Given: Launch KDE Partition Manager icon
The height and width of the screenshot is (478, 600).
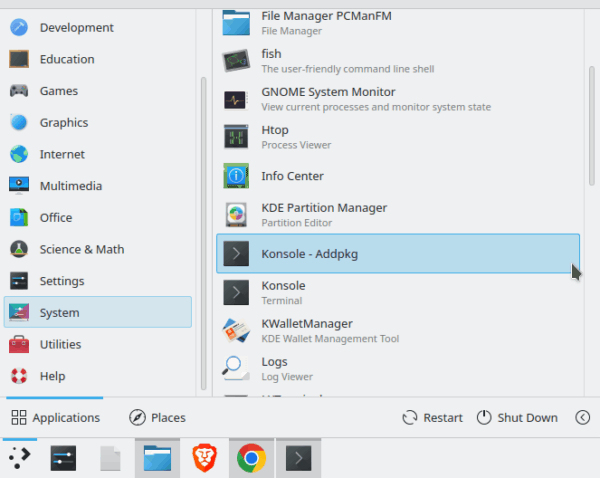Looking at the screenshot, I should click(236, 215).
